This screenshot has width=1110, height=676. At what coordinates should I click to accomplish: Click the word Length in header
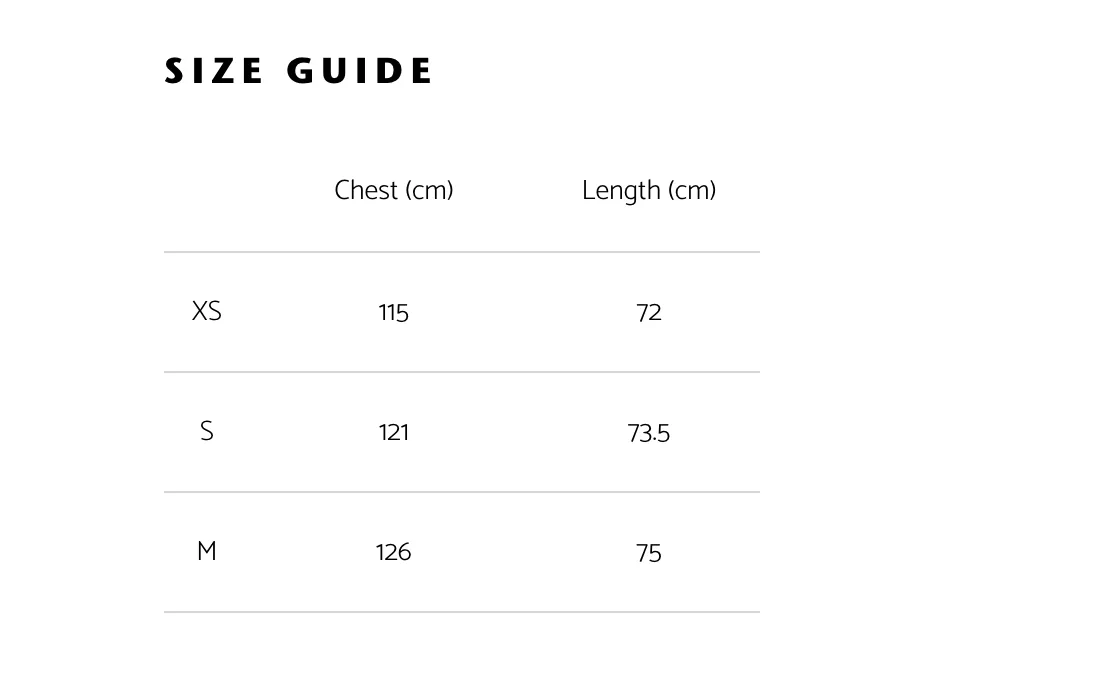622,191
